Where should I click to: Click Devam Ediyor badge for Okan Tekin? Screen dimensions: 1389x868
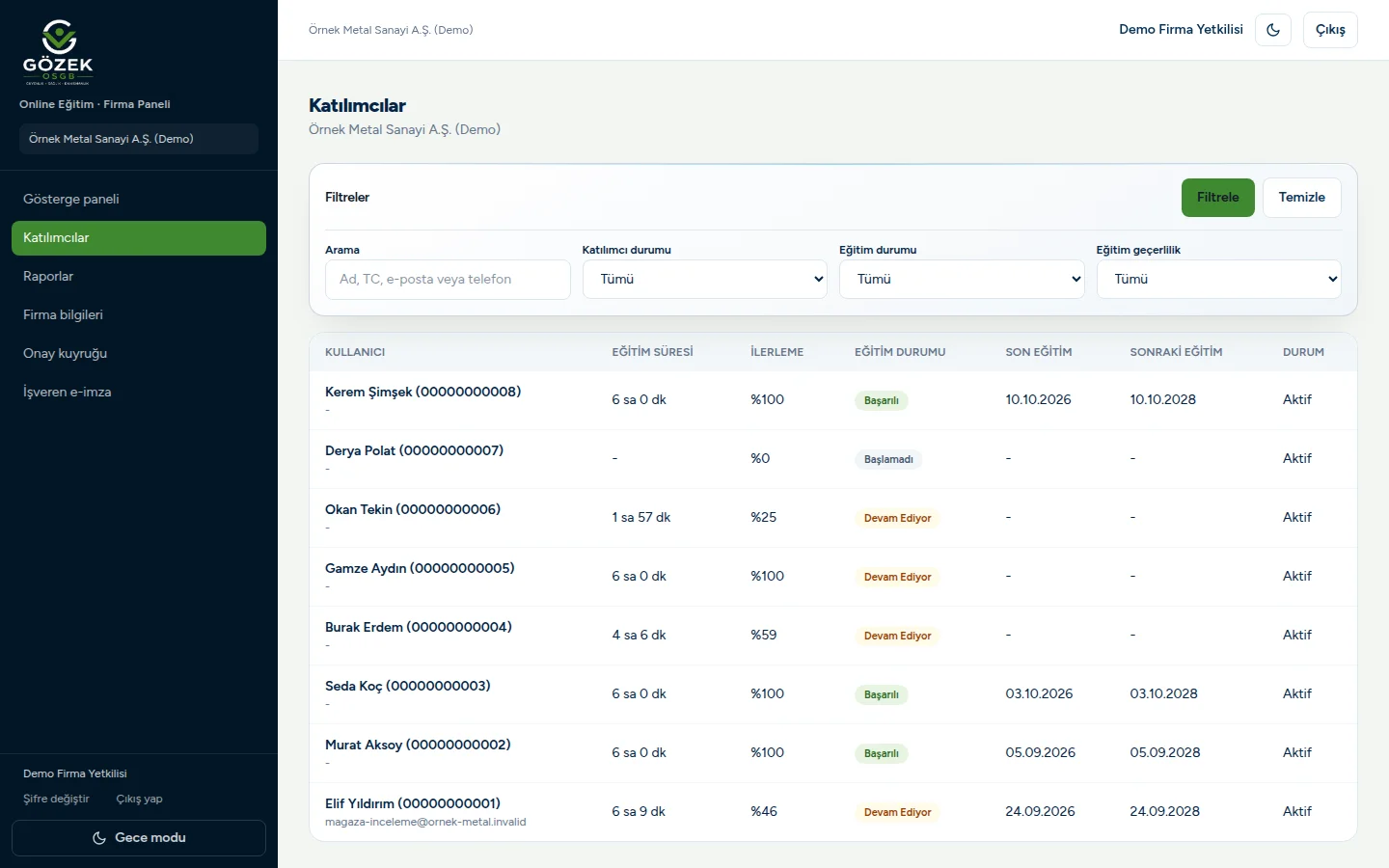click(897, 518)
